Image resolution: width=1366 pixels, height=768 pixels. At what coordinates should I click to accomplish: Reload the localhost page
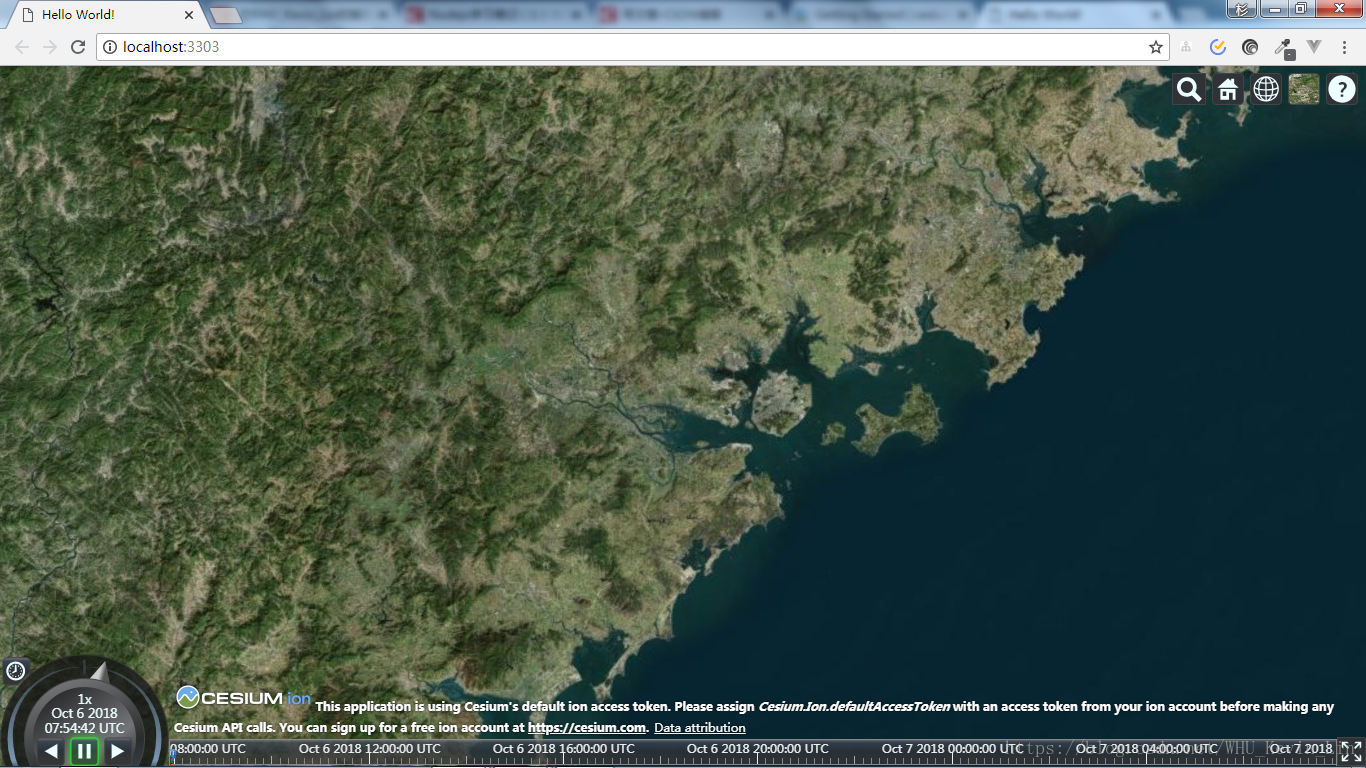pyautogui.click(x=78, y=47)
